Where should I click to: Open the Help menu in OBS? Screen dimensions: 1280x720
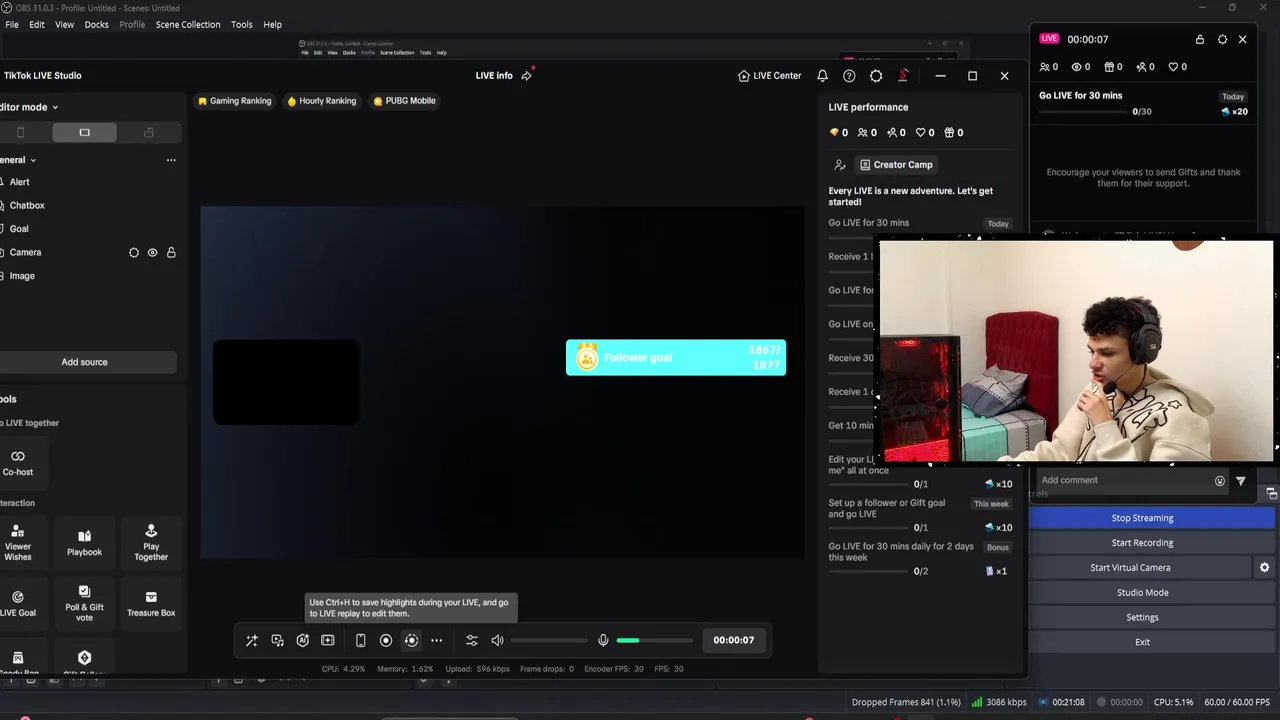tap(272, 24)
